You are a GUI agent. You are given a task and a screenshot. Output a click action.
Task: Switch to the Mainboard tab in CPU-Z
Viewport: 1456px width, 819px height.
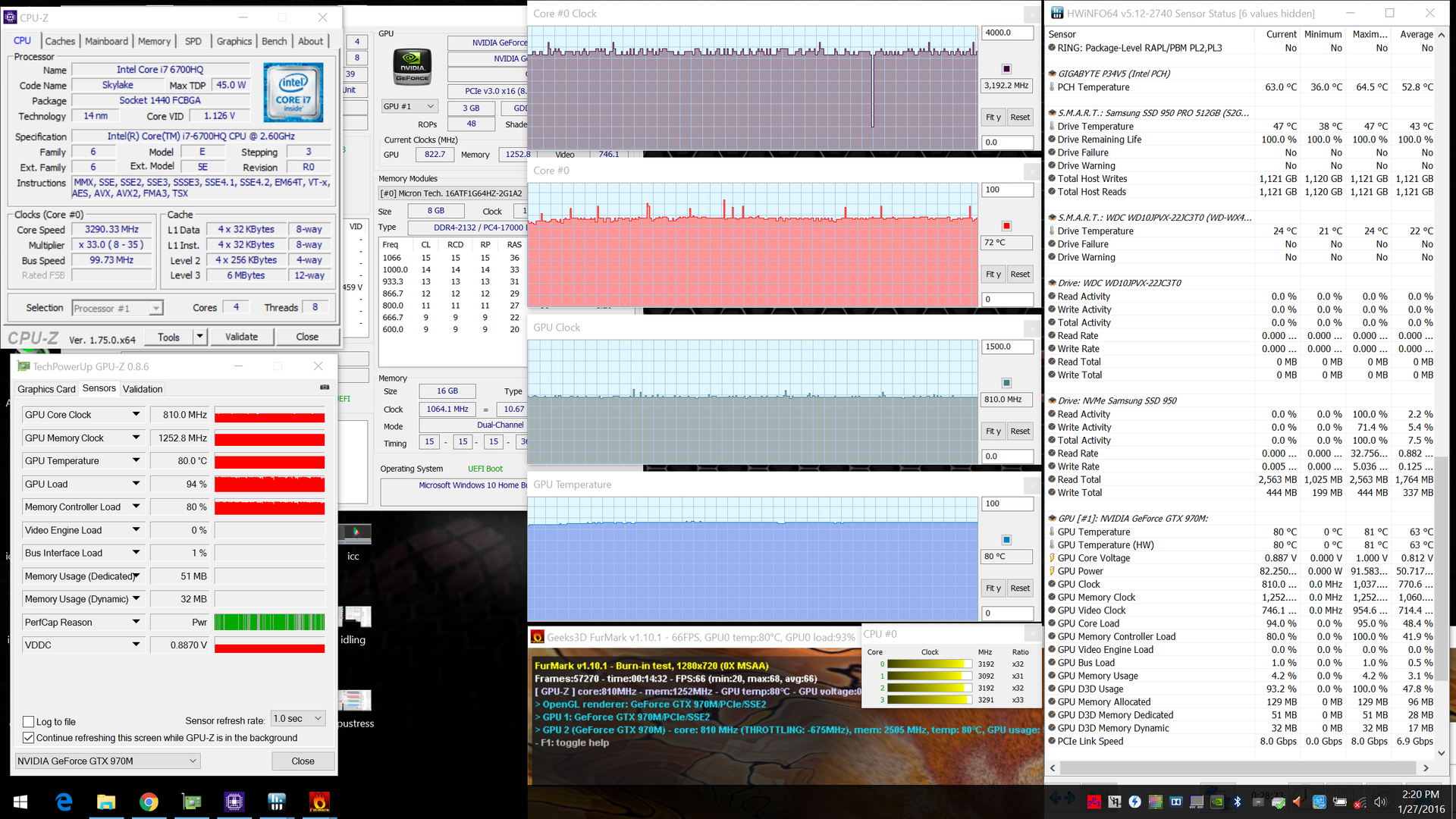(x=106, y=41)
